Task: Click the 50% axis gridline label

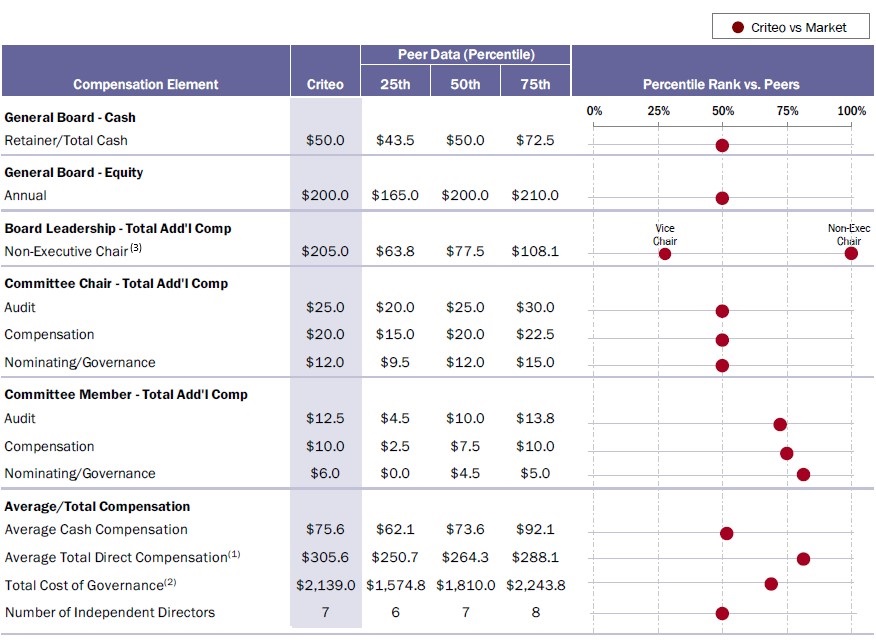Action: tap(721, 111)
